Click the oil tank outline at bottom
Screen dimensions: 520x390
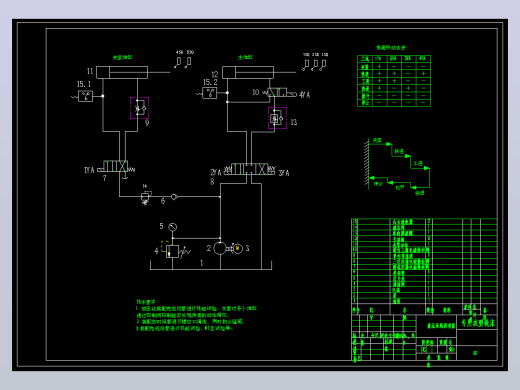click(x=211, y=265)
